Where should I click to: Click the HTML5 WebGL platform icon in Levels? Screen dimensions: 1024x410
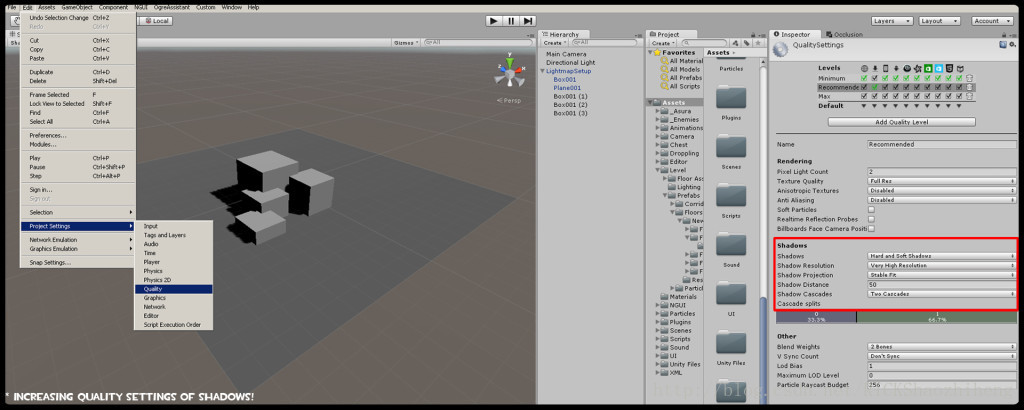949,68
